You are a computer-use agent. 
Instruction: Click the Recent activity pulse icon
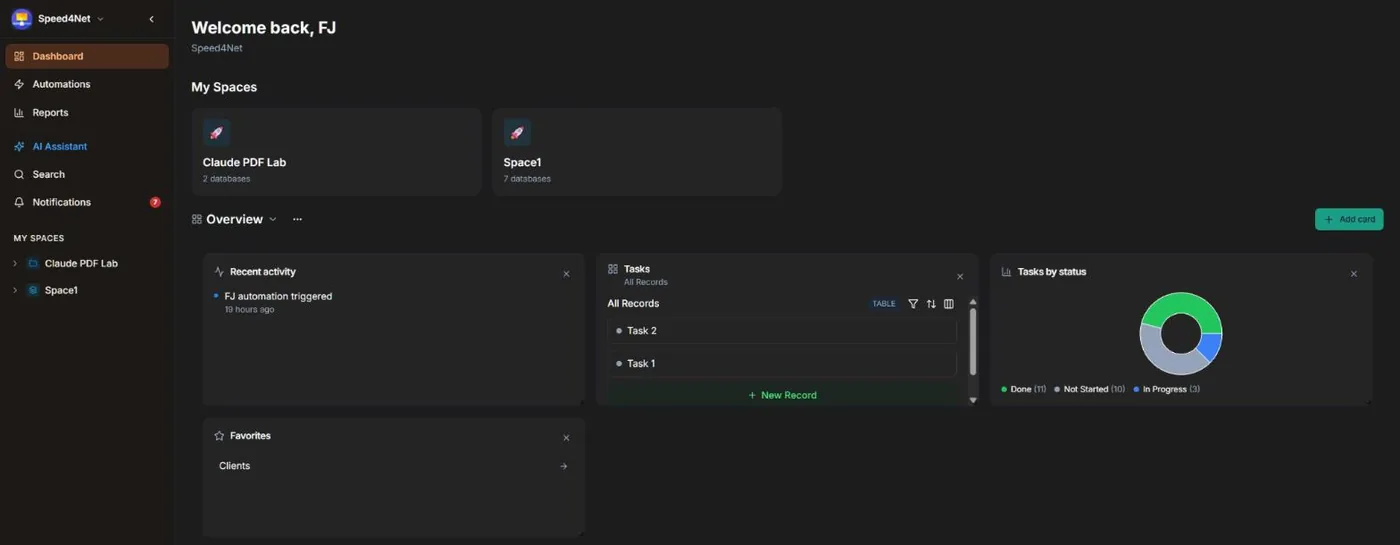pyautogui.click(x=219, y=272)
